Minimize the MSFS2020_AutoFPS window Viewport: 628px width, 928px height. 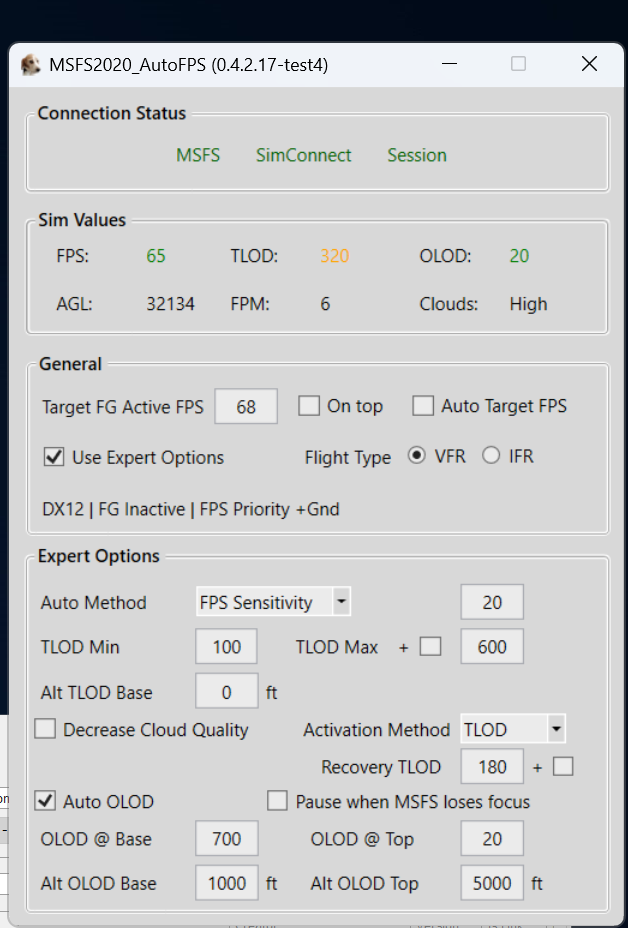pos(449,64)
